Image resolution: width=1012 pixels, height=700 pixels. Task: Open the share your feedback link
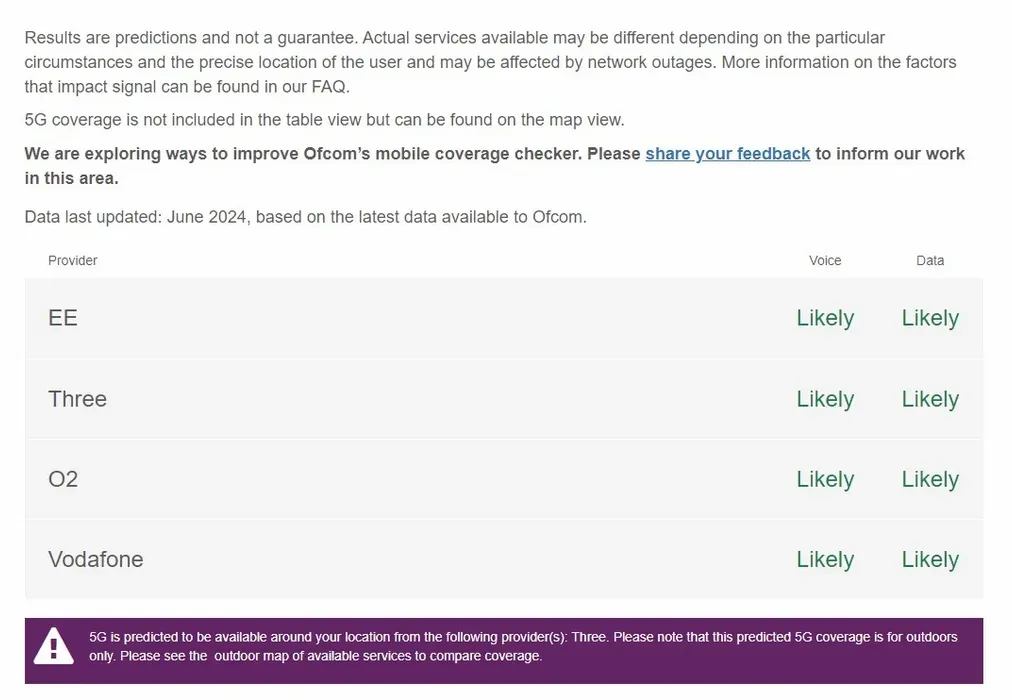(727, 154)
